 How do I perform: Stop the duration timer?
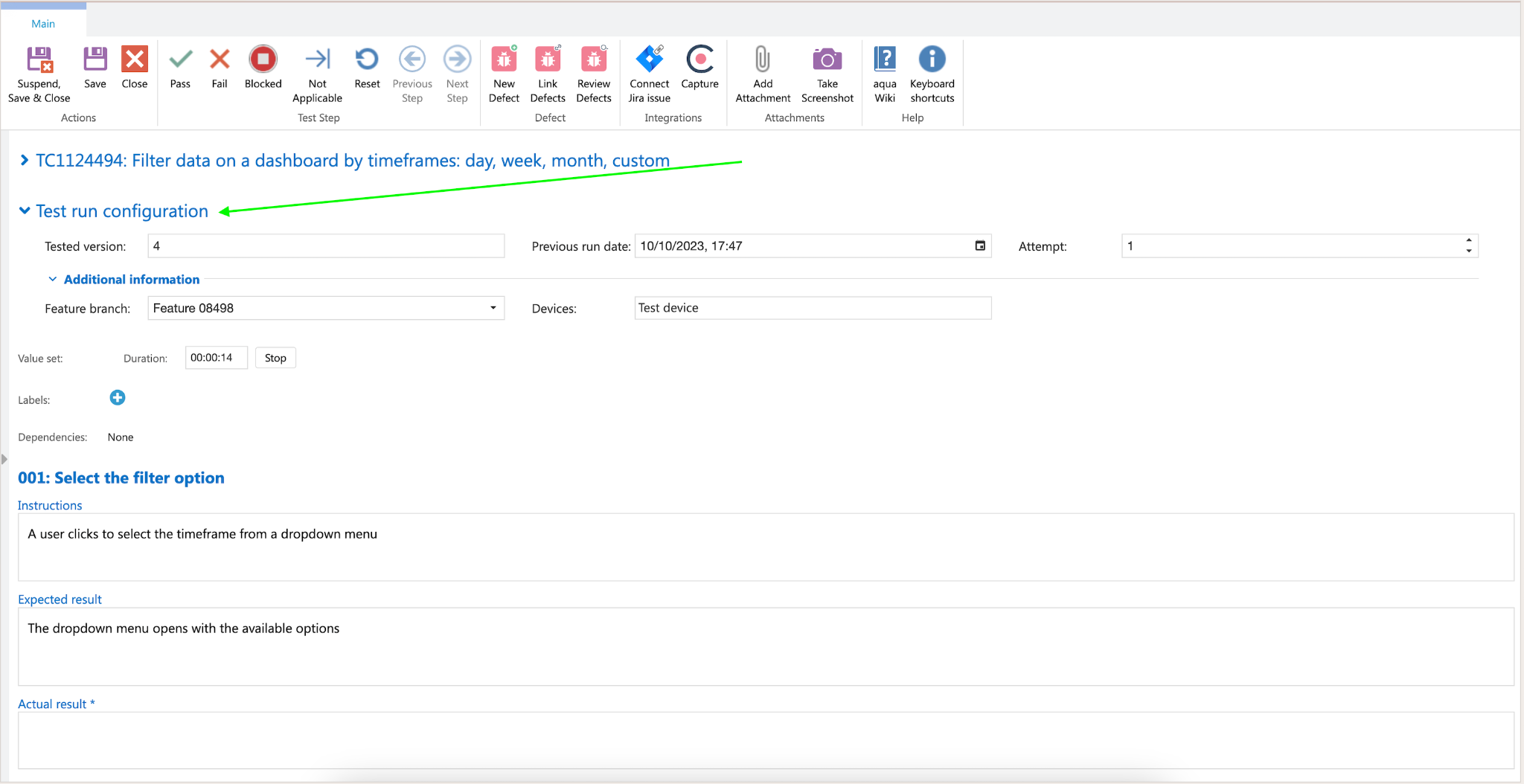click(x=275, y=358)
